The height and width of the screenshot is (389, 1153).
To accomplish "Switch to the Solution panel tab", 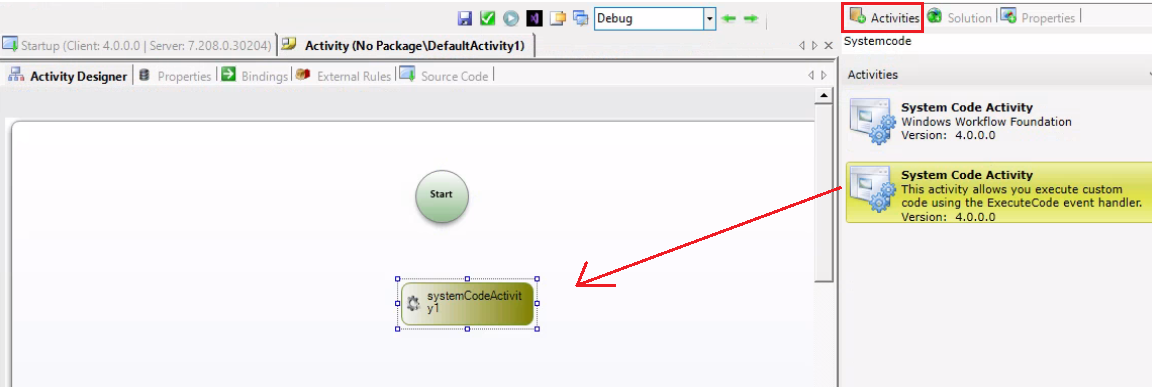I will [x=960, y=17].
